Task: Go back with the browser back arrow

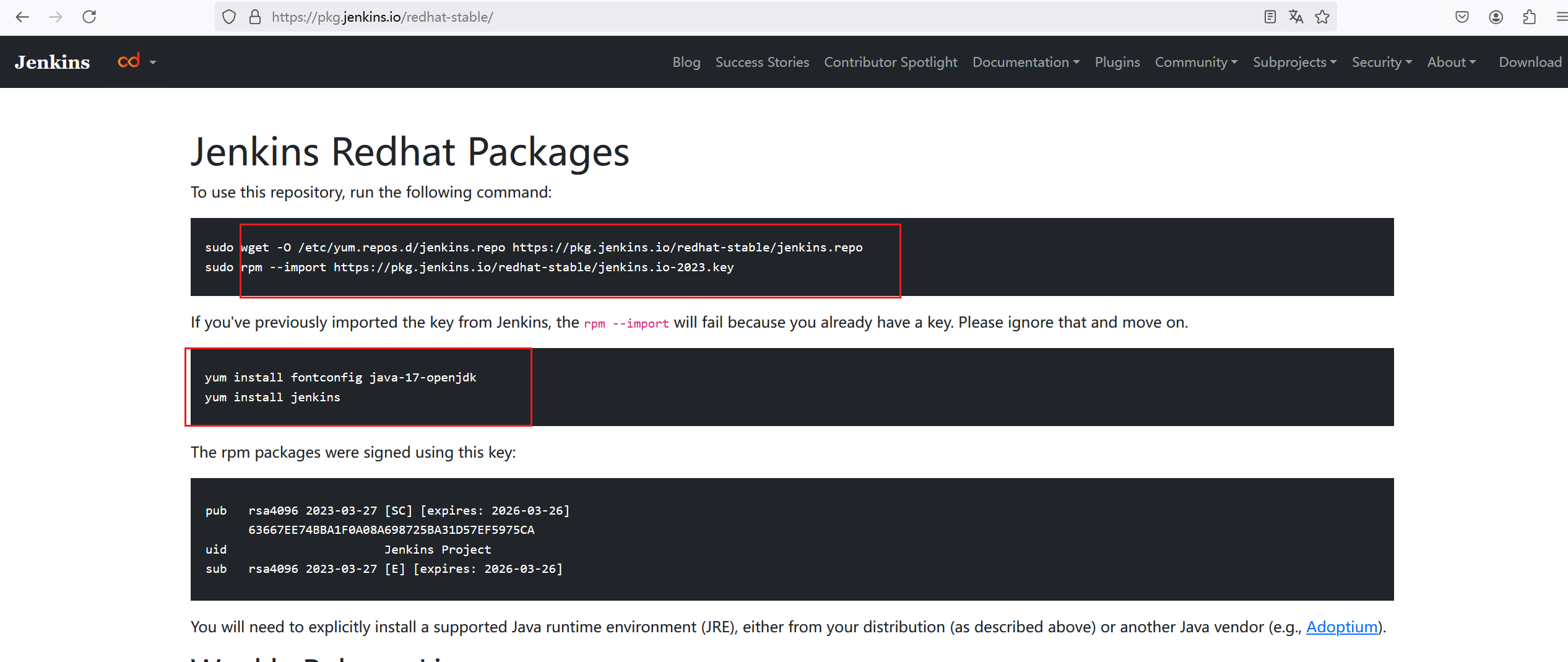Action: (x=22, y=17)
